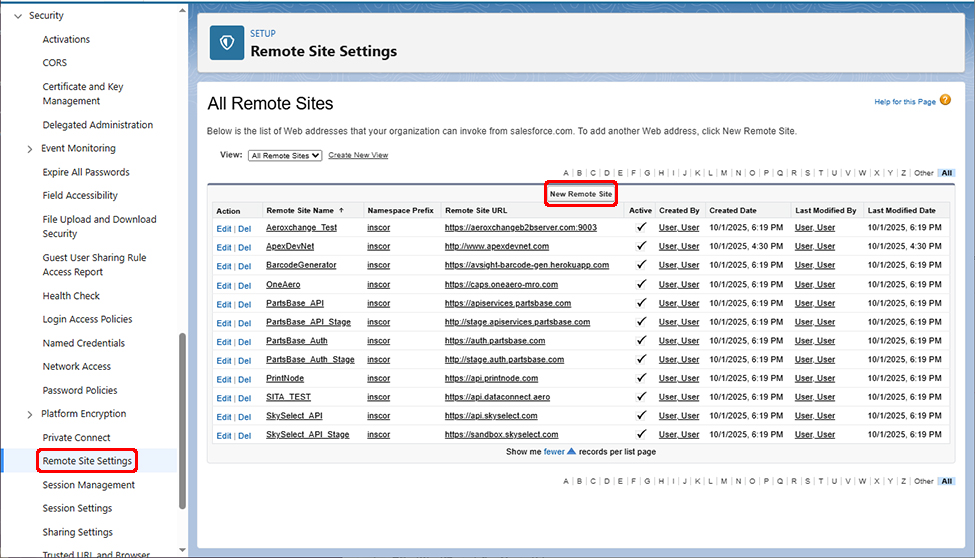Click Del for SkySelect_API_Stage
975x558 pixels.
pyautogui.click(x=244, y=436)
